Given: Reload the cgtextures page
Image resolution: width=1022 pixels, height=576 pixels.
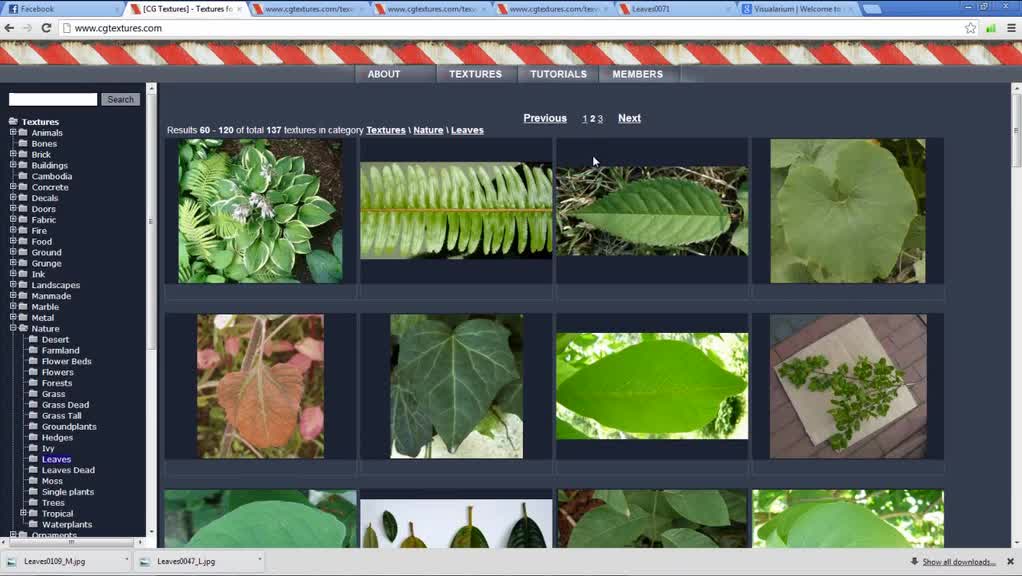Looking at the screenshot, I should [x=46, y=28].
